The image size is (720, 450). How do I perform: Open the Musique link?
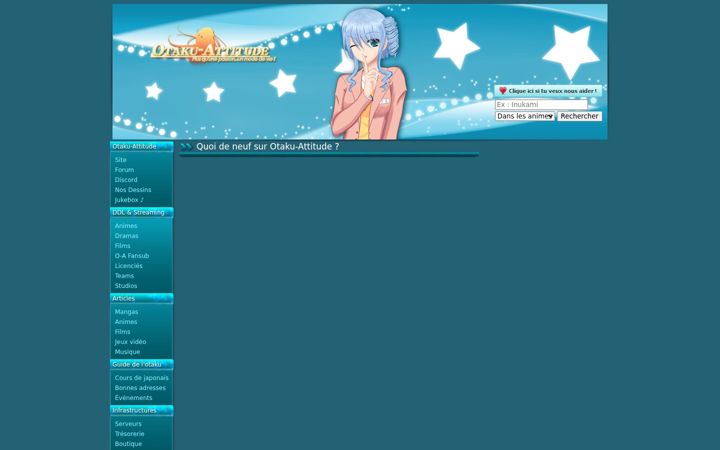click(x=127, y=352)
